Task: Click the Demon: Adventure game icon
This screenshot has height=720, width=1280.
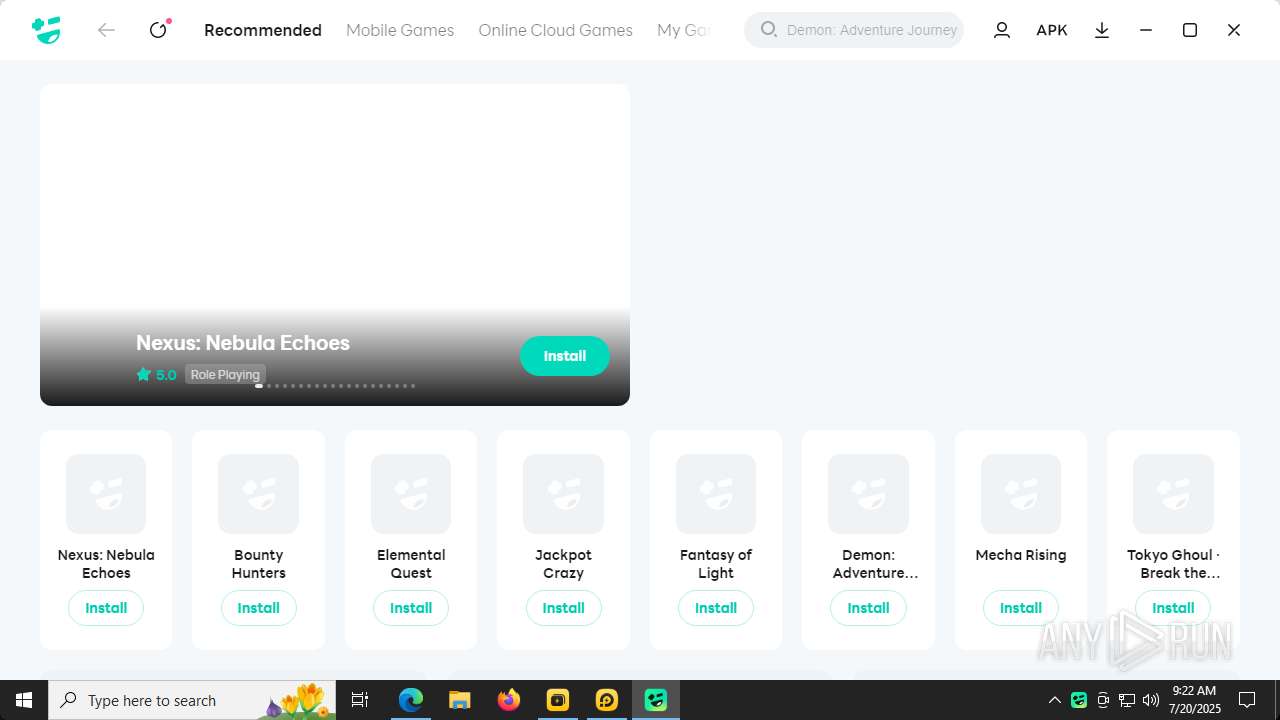Action: (x=868, y=494)
